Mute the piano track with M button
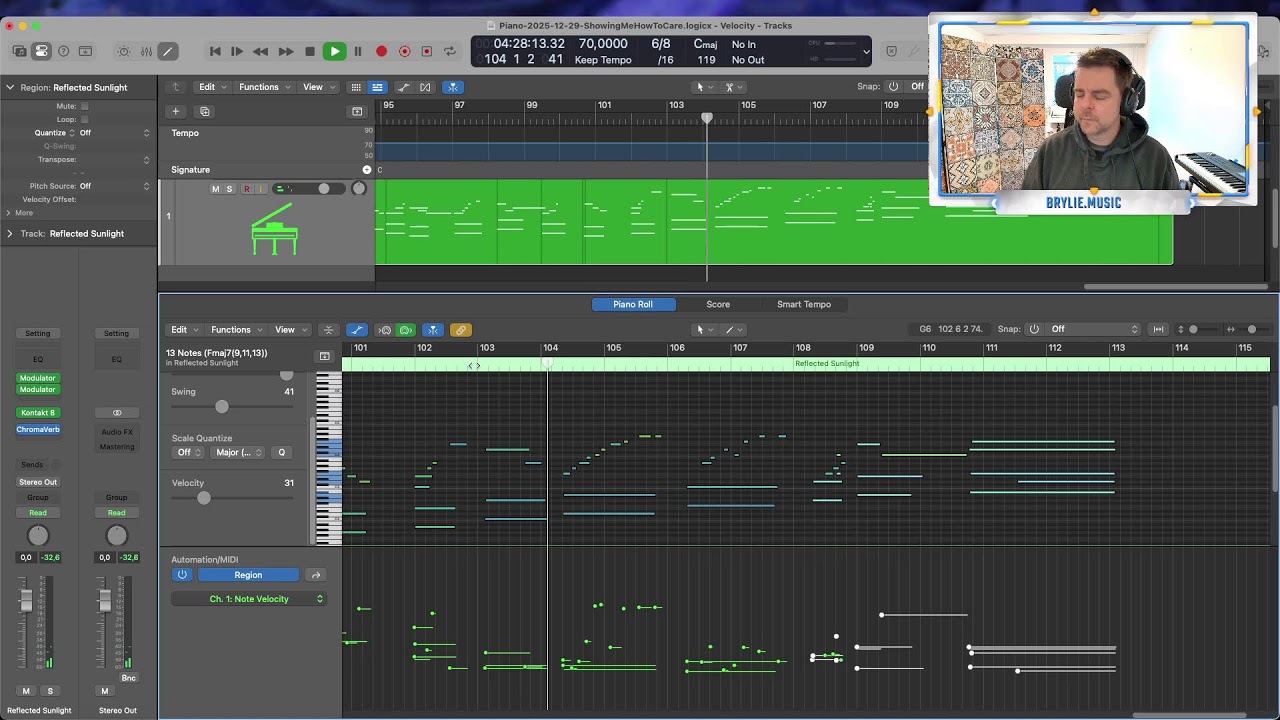Image resolution: width=1280 pixels, height=720 pixels. [215, 189]
